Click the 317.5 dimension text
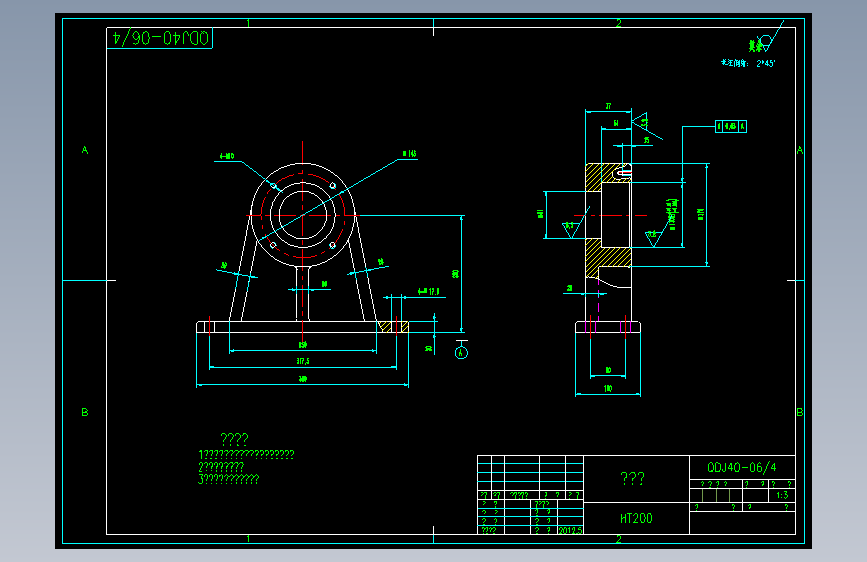867x562 pixels. (303, 361)
